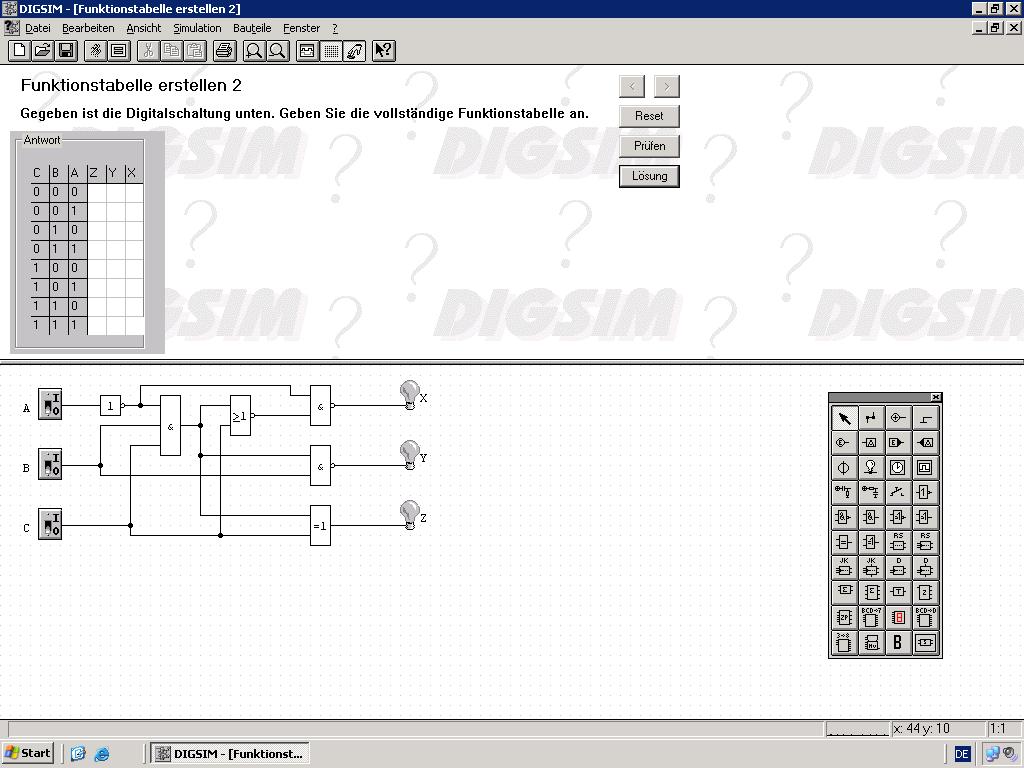Image resolution: width=1024 pixels, height=768 pixels.
Task: Pick the first D flip-flop component
Action: tap(897, 567)
